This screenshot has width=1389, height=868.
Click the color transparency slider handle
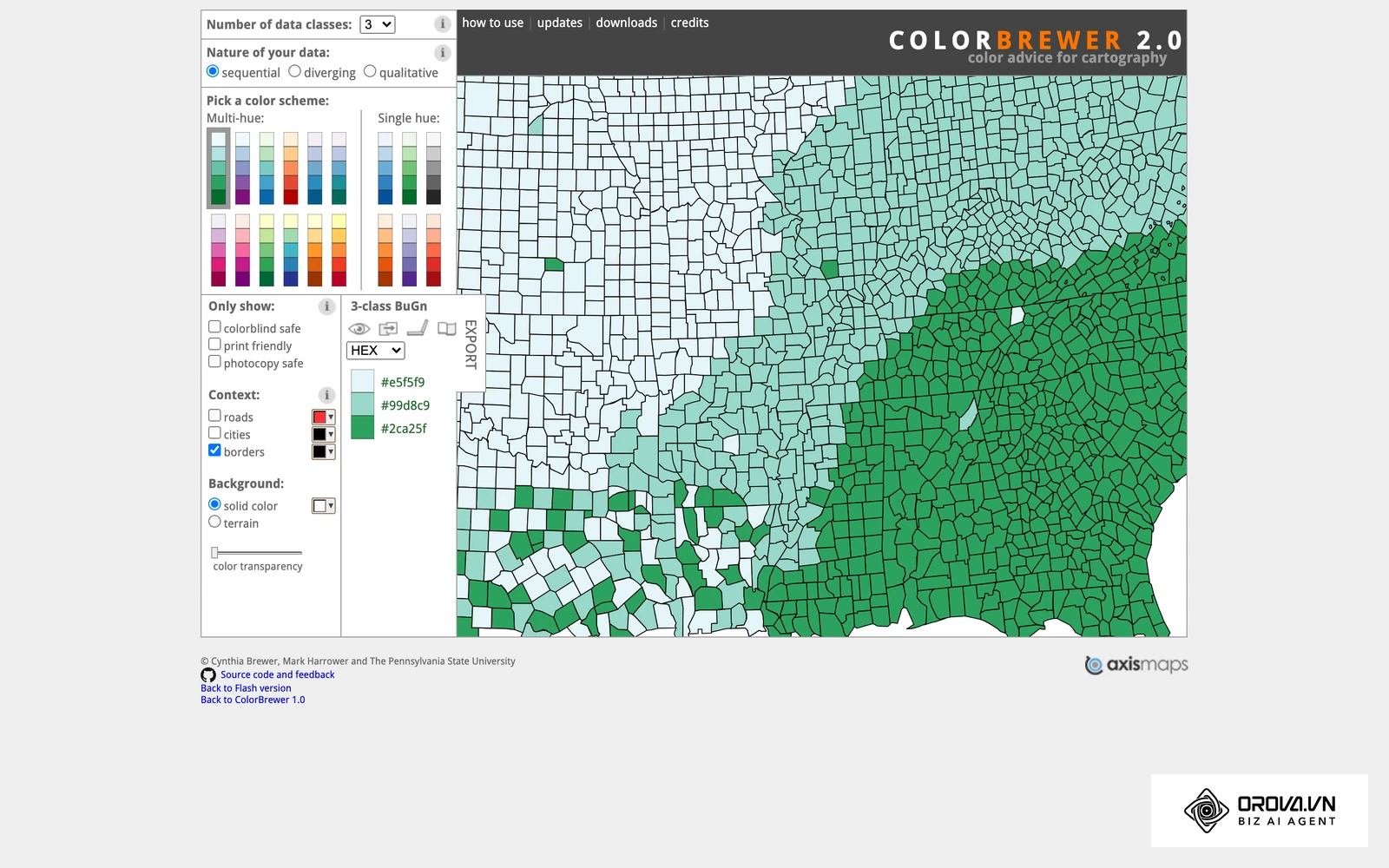(x=214, y=552)
